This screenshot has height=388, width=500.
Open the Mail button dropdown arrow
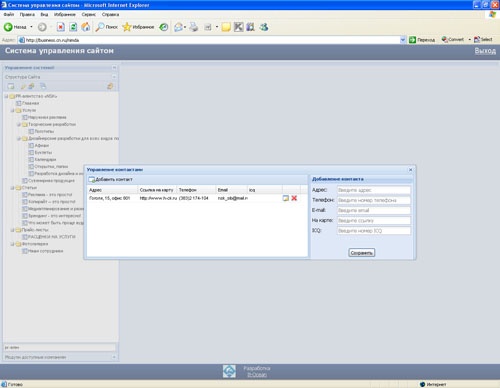185,27
